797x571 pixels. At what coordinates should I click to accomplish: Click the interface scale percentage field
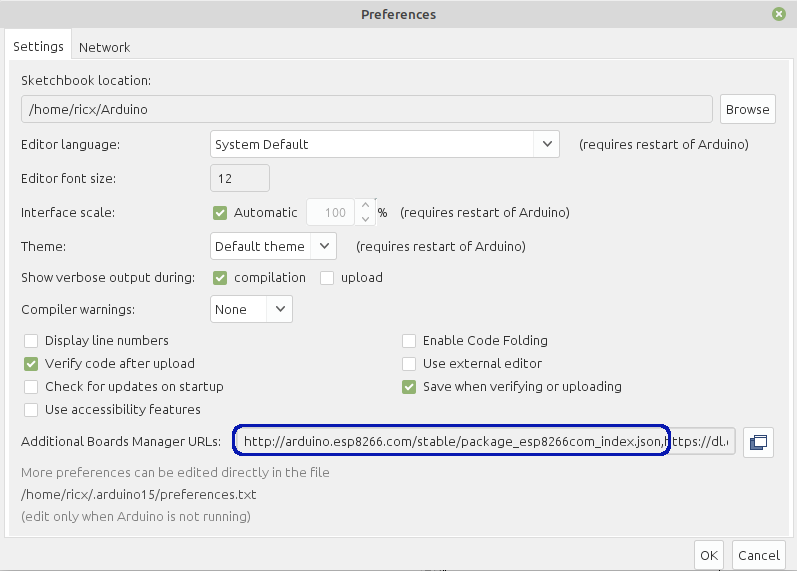(x=330, y=213)
